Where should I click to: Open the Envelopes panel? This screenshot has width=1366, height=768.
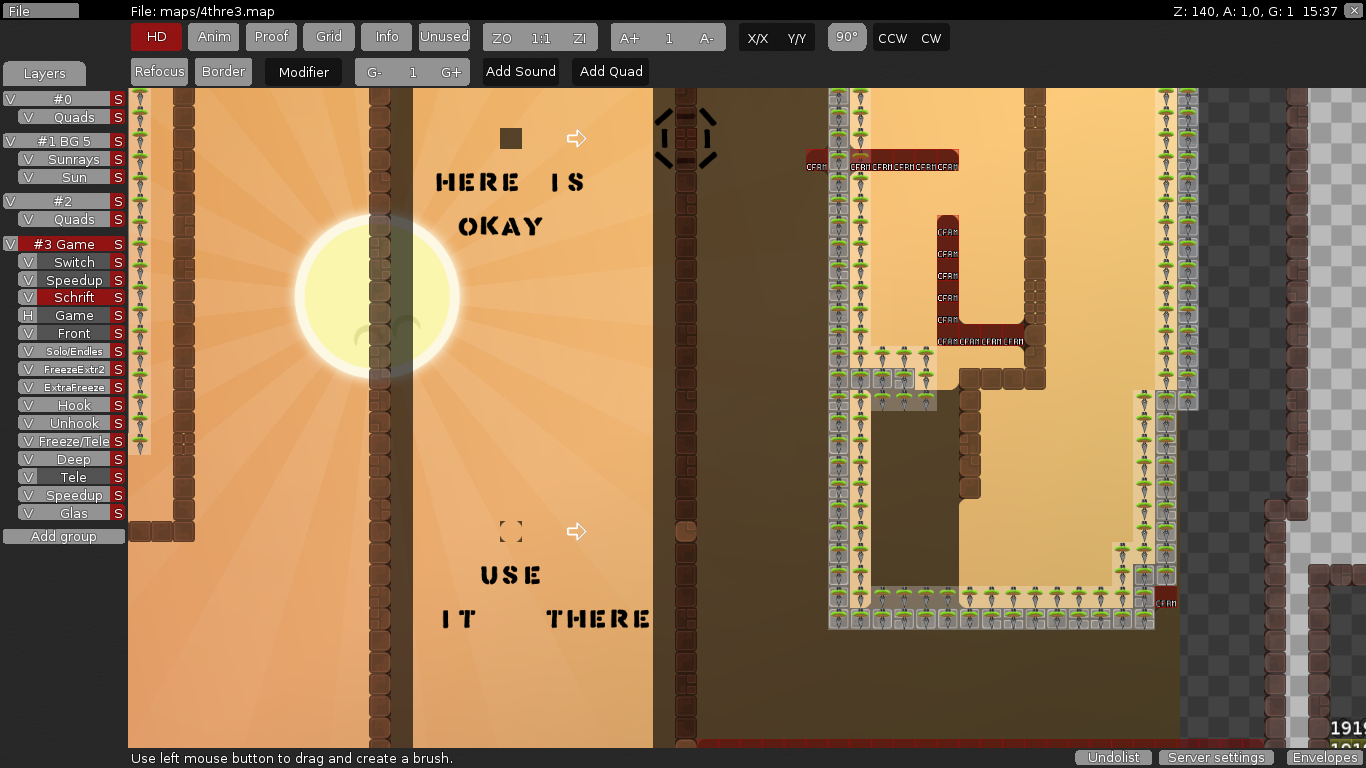pos(1322,758)
